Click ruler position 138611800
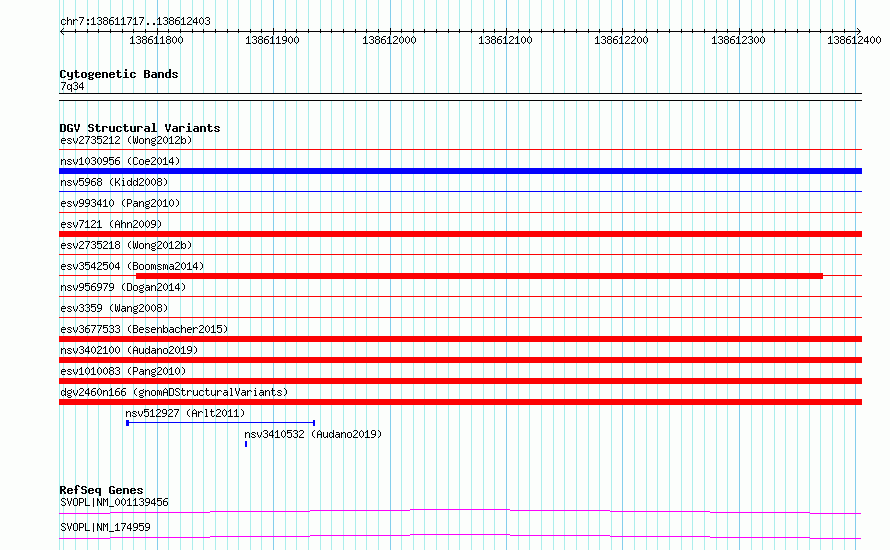890x550 pixels. click(x=157, y=40)
